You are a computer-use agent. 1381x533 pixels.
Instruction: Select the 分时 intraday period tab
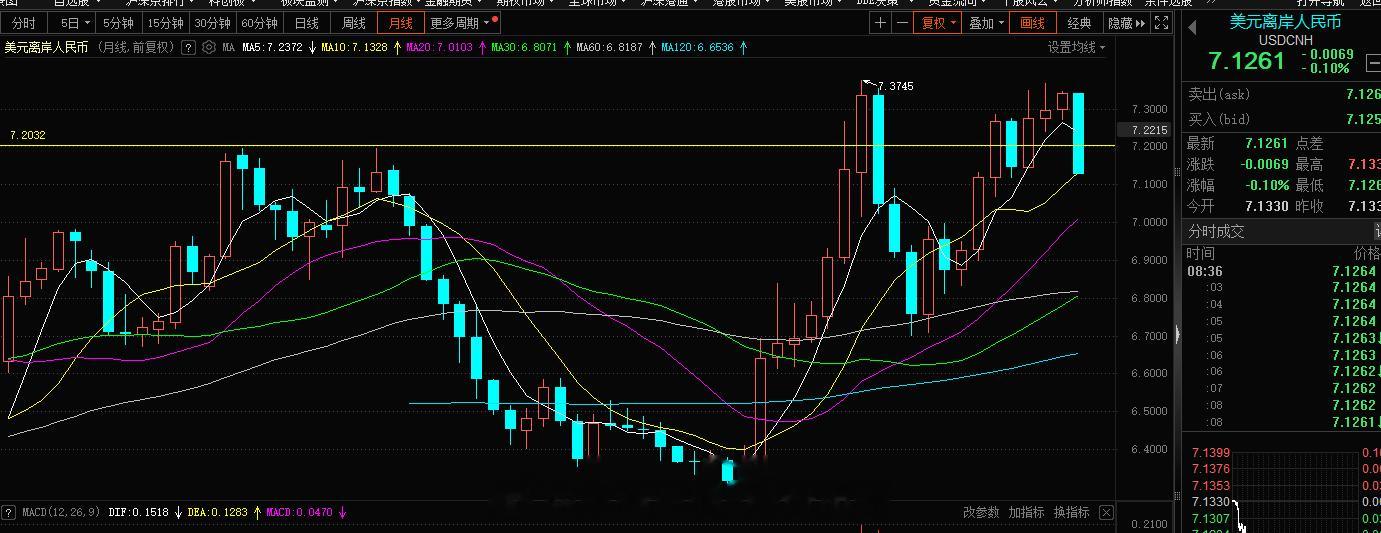pos(23,23)
